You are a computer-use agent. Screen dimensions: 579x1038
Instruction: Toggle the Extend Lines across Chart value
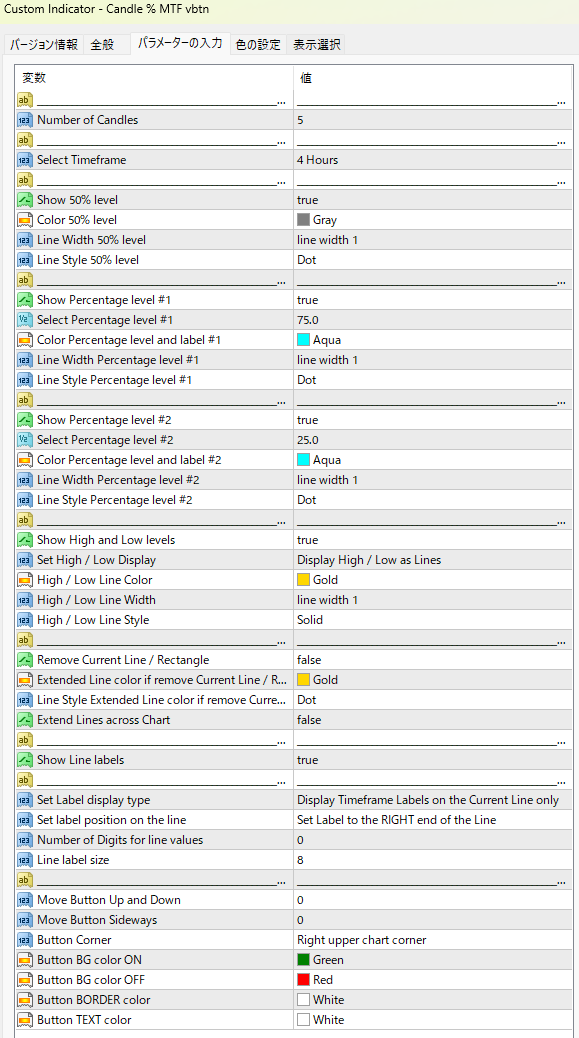pos(433,720)
